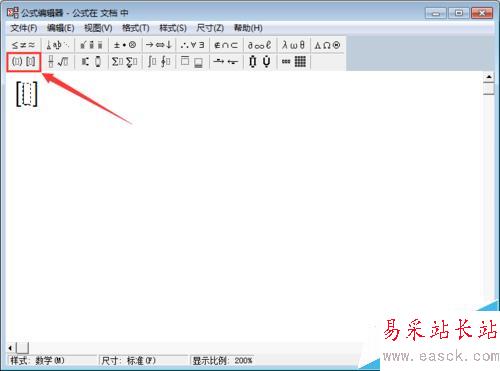
Task: Open the miscellaneous symbols palette (∂∞ℓ)
Action: point(260,45)
